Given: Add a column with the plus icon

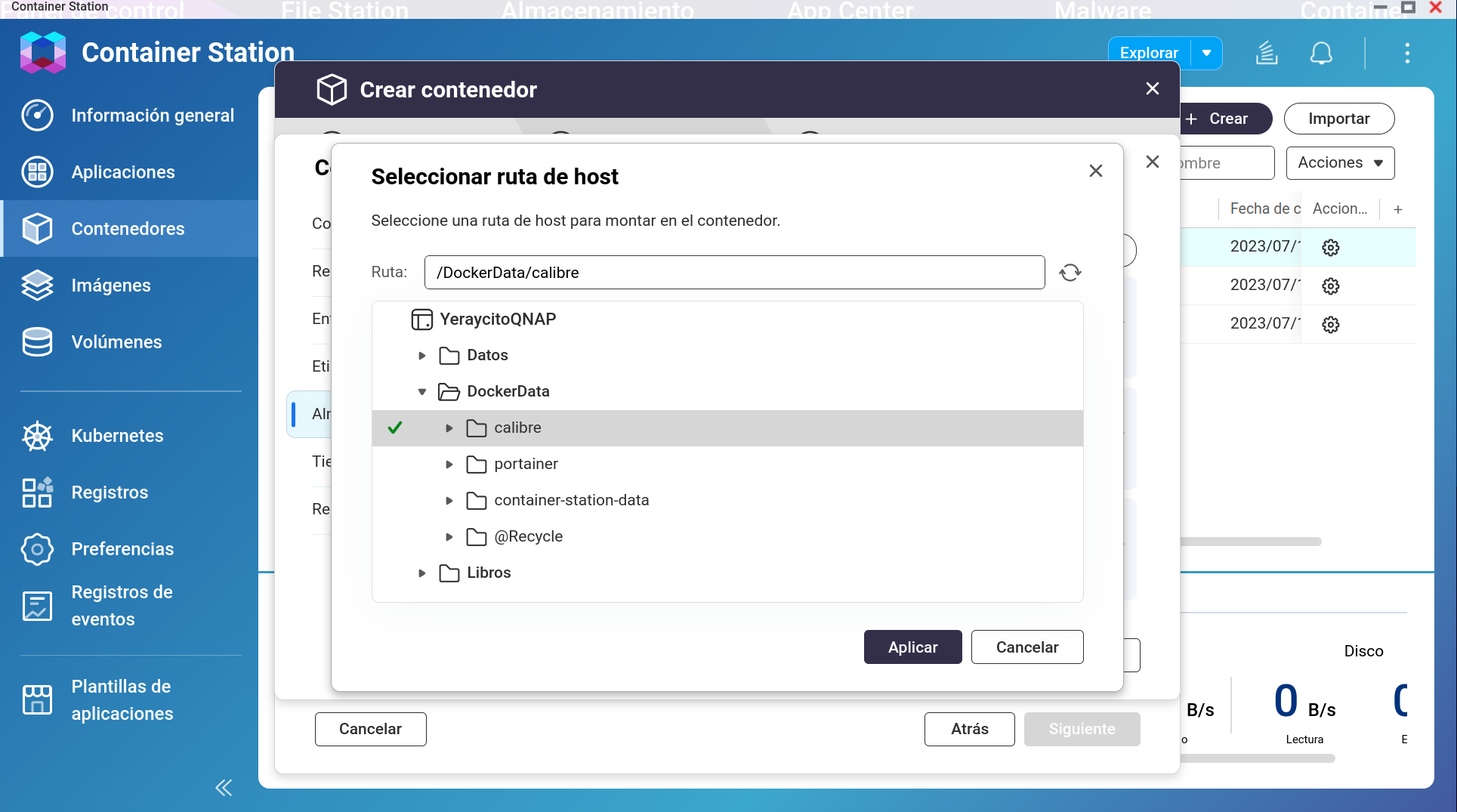Looking at the screenshot, I should (1398, 209).
